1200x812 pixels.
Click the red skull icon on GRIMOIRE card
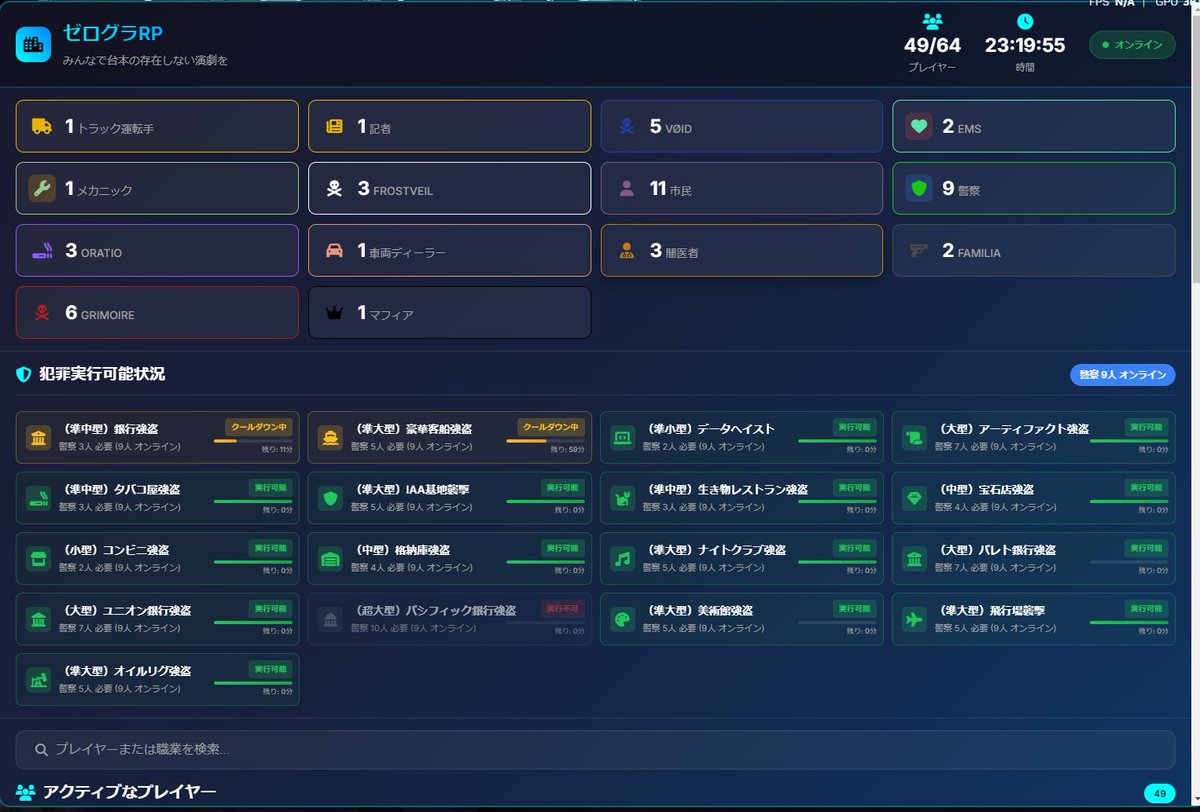41,313
